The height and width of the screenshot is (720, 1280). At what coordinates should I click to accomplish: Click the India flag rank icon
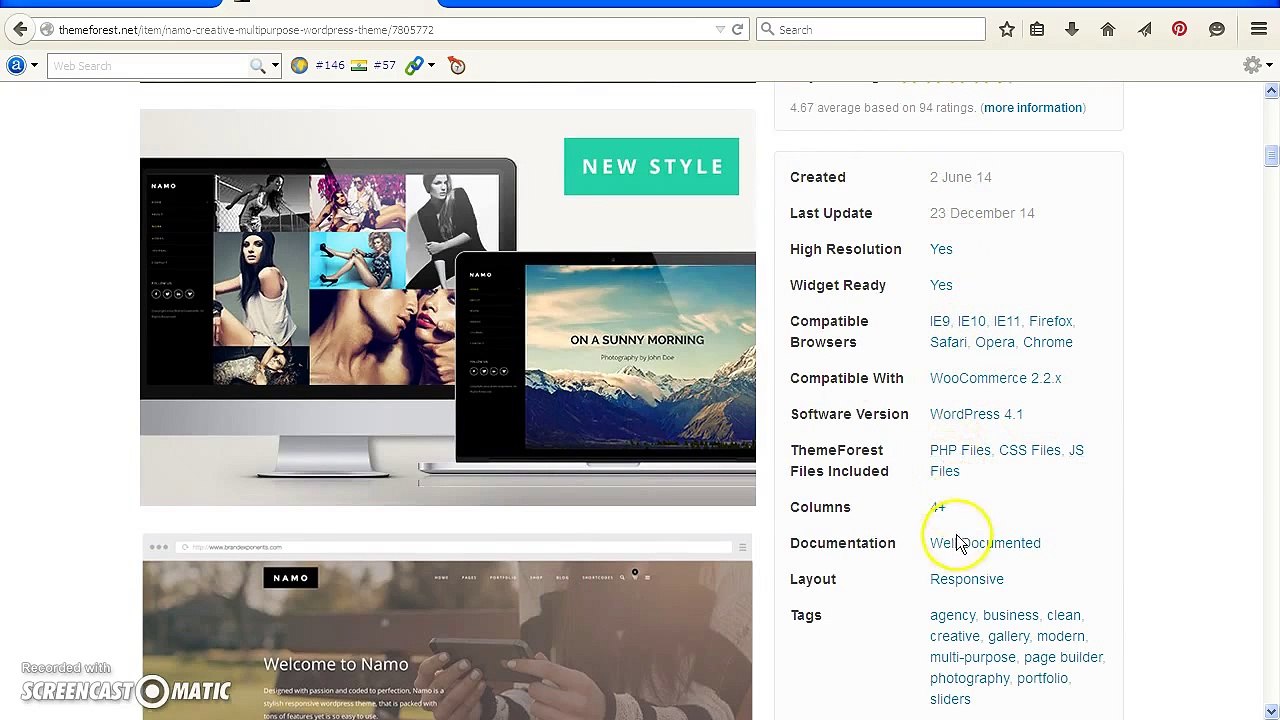(x=359, y=65)
